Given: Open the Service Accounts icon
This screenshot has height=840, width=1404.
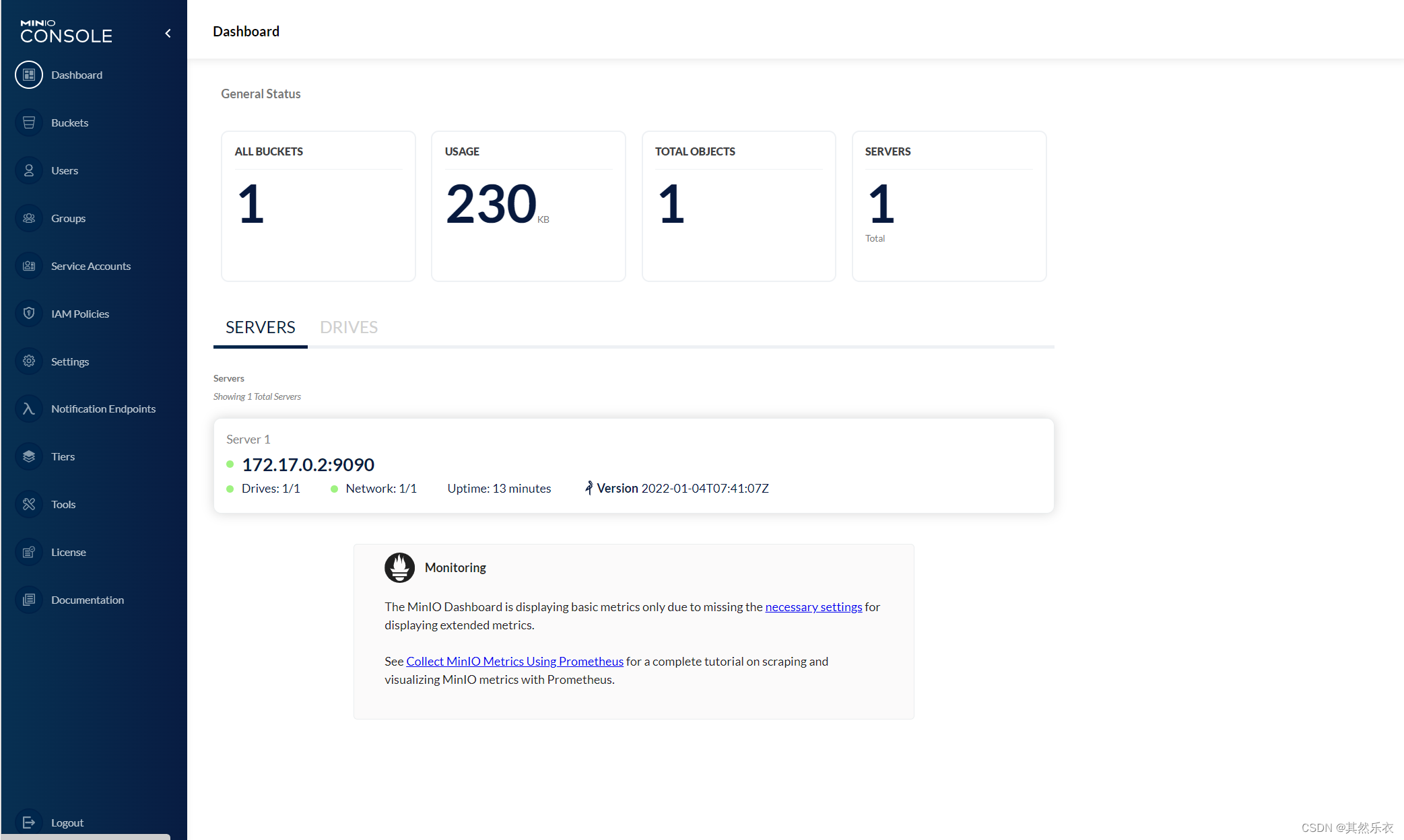Looking at the screenshot, I should click(x=29, y=266).
